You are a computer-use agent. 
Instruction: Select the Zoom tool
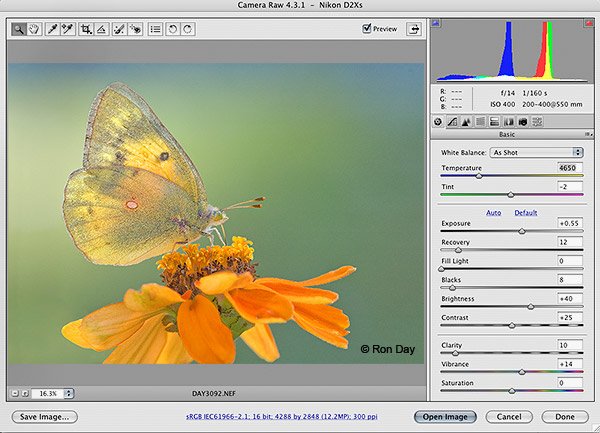click(x=19, y=30)
